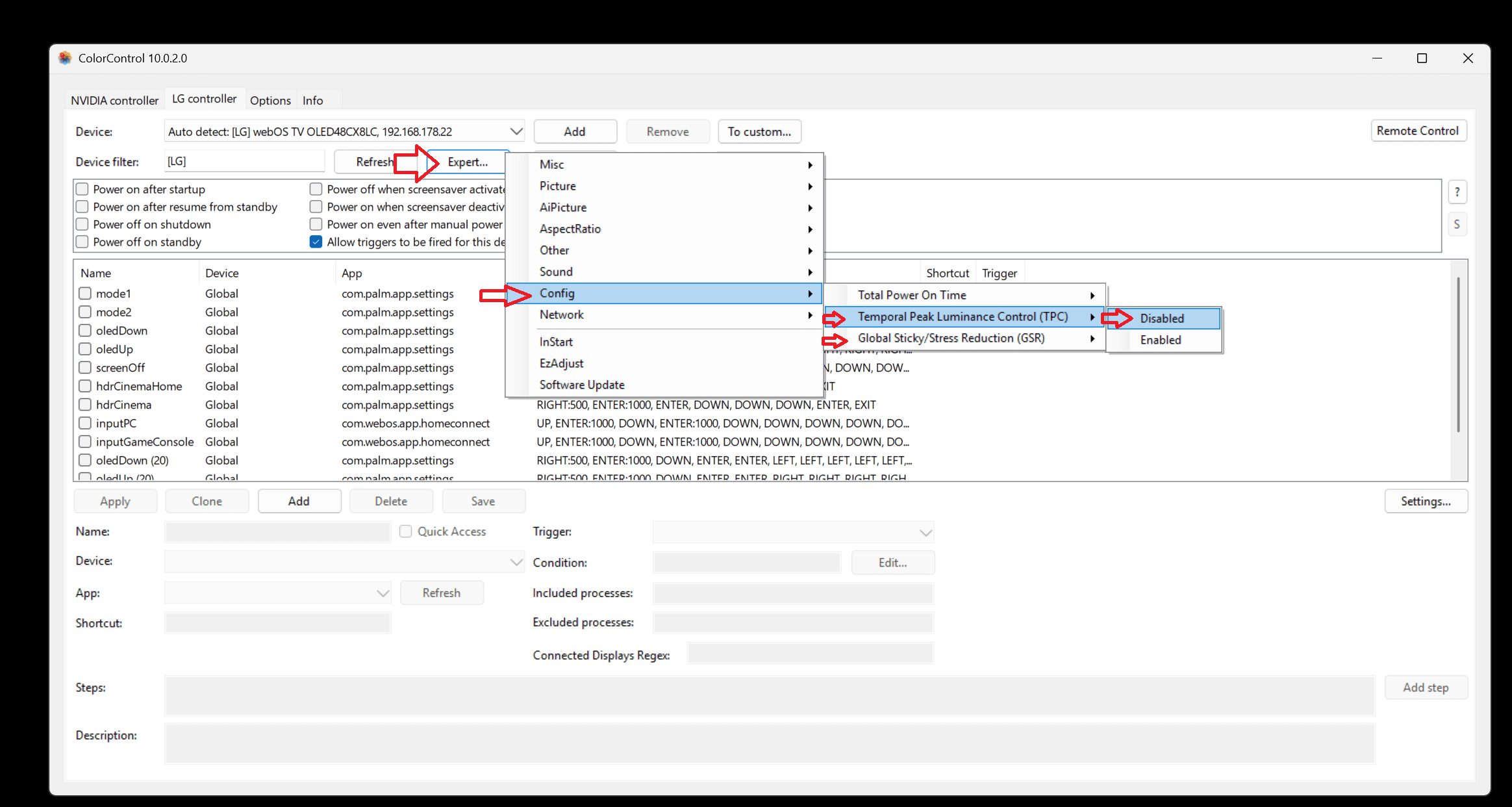This screenshot has height=807, width=1512.
Task: Toggle the Quick Access checkbox
Action: (406, 532)
